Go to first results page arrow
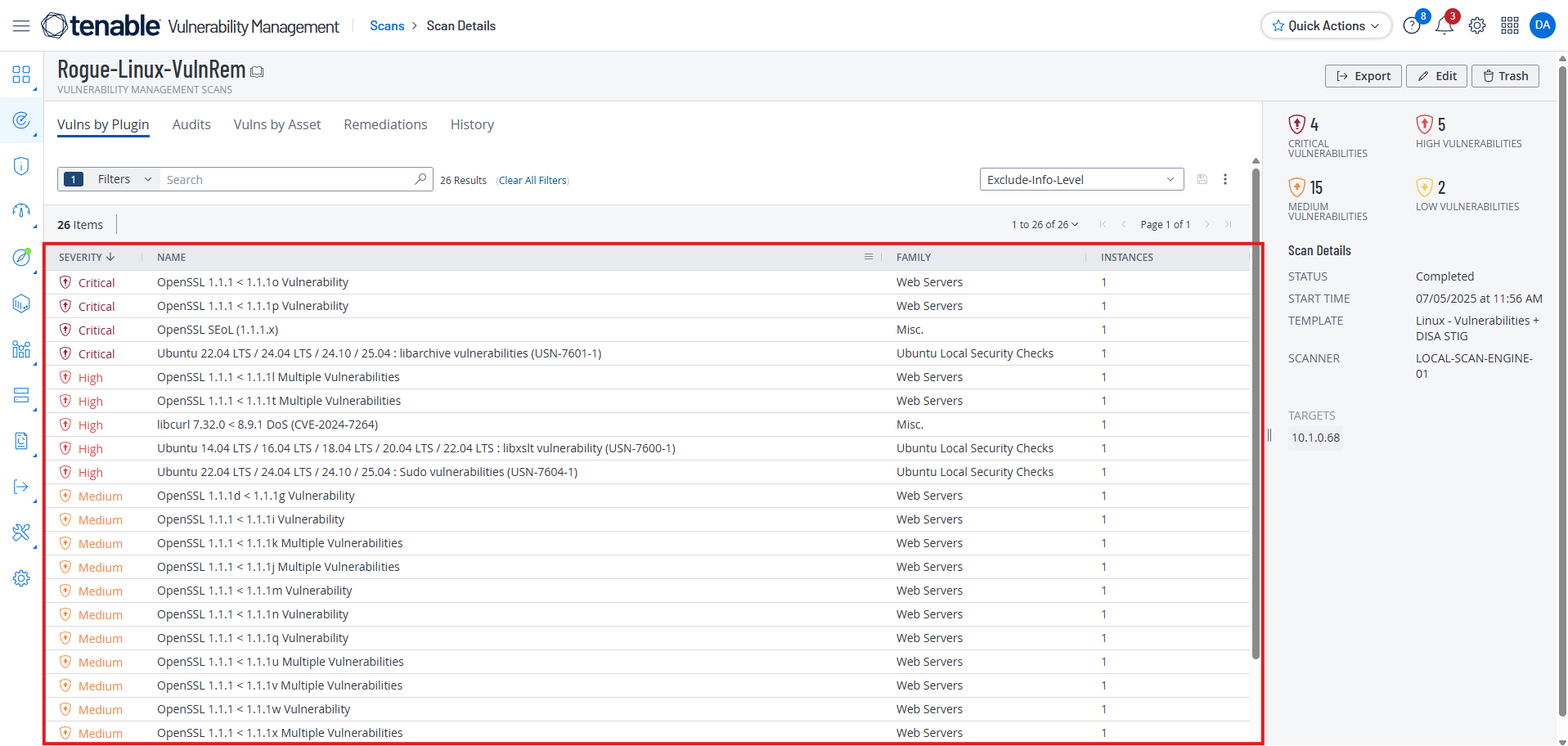The image size is (1568, 746). pyautogui.click(x=1103, y=224)
